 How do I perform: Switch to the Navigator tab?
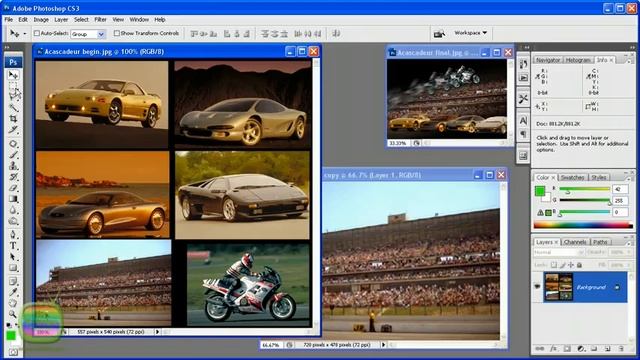548,60
